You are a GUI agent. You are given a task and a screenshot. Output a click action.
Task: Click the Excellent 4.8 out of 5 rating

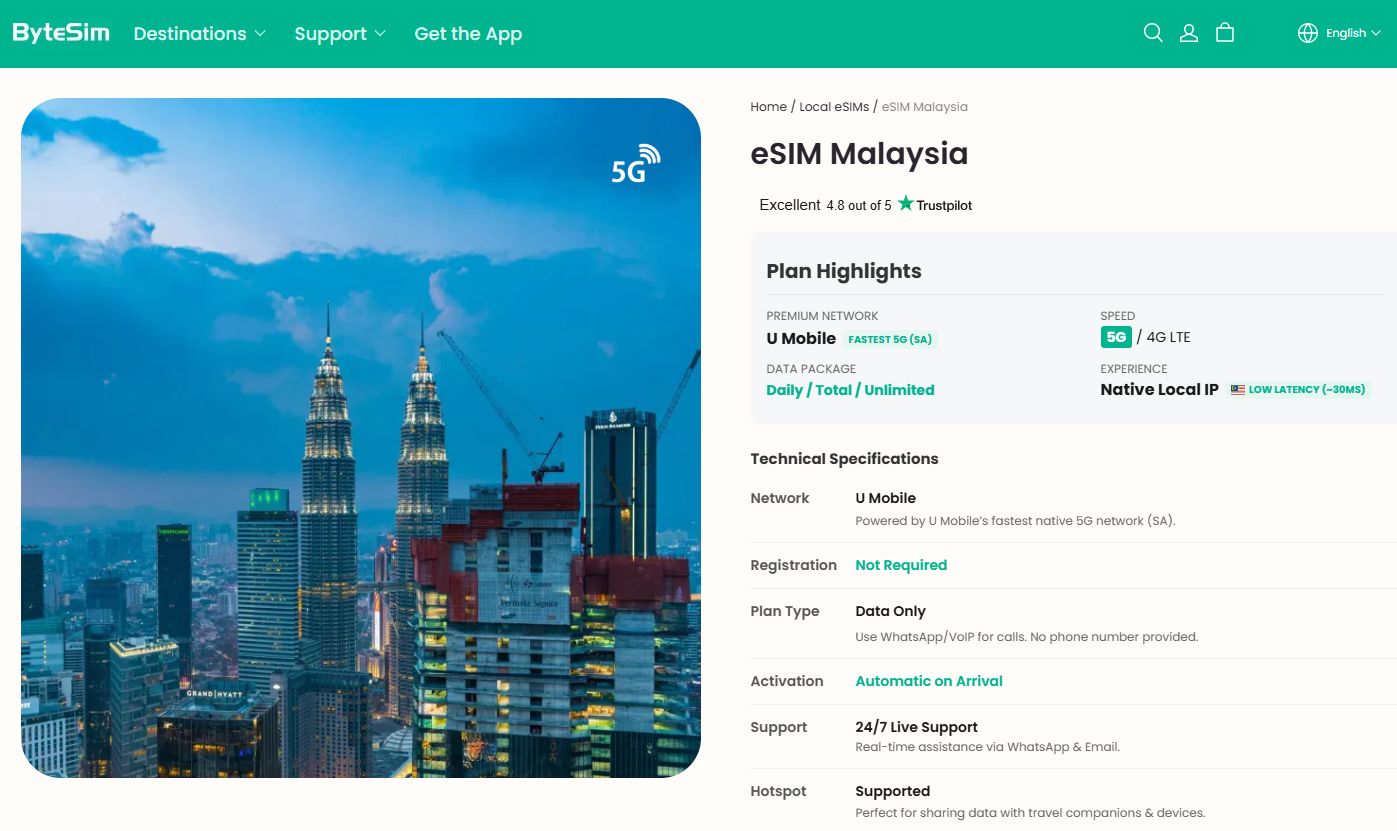(x=825, y=205)
